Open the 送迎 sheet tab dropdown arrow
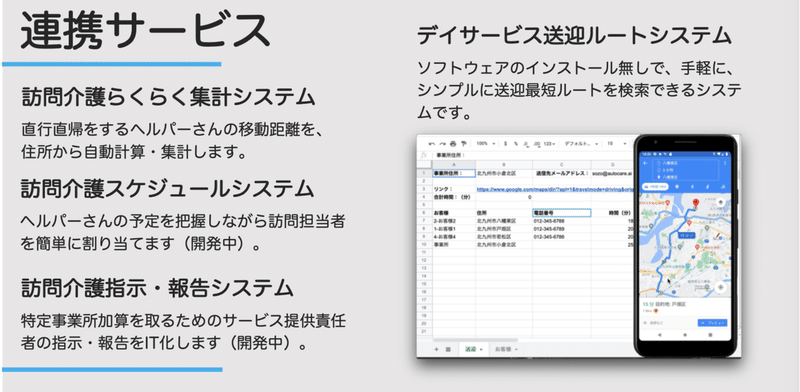 (481, 350)
